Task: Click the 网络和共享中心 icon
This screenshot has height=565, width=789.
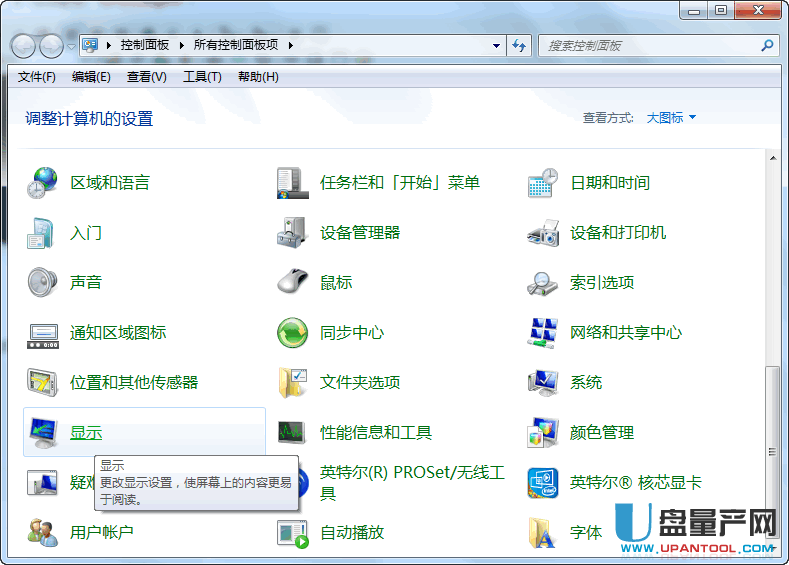Action: click(542, 333)
